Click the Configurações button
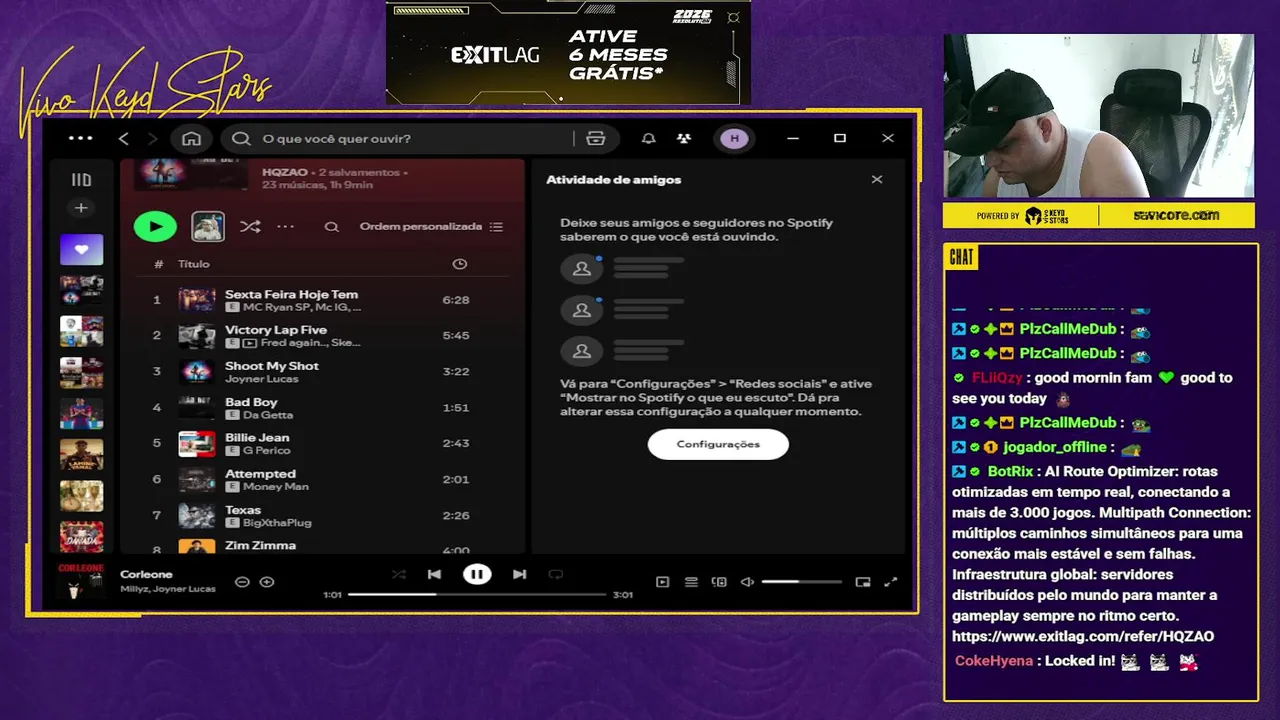 [x=718, y=444]
